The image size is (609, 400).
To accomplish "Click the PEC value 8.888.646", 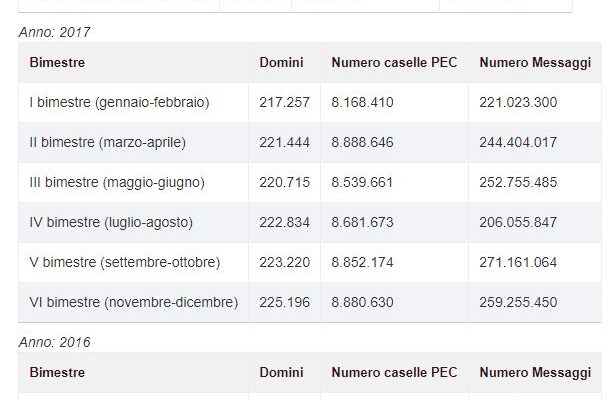I will point(362,143).
